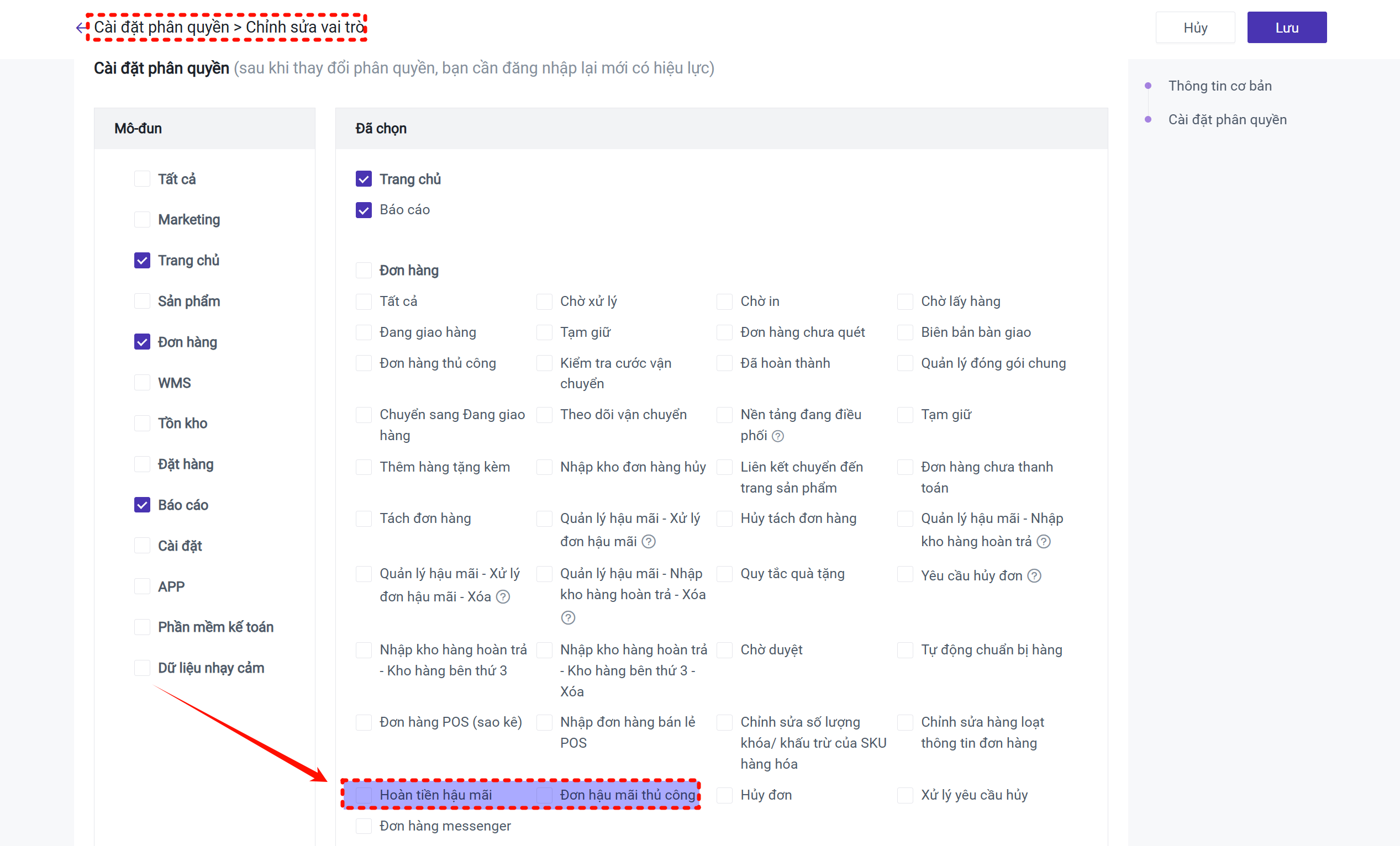Viewport: 1400px width, 846px height.
Task: Check the WMS module checkbox
Action: (142, 383)
